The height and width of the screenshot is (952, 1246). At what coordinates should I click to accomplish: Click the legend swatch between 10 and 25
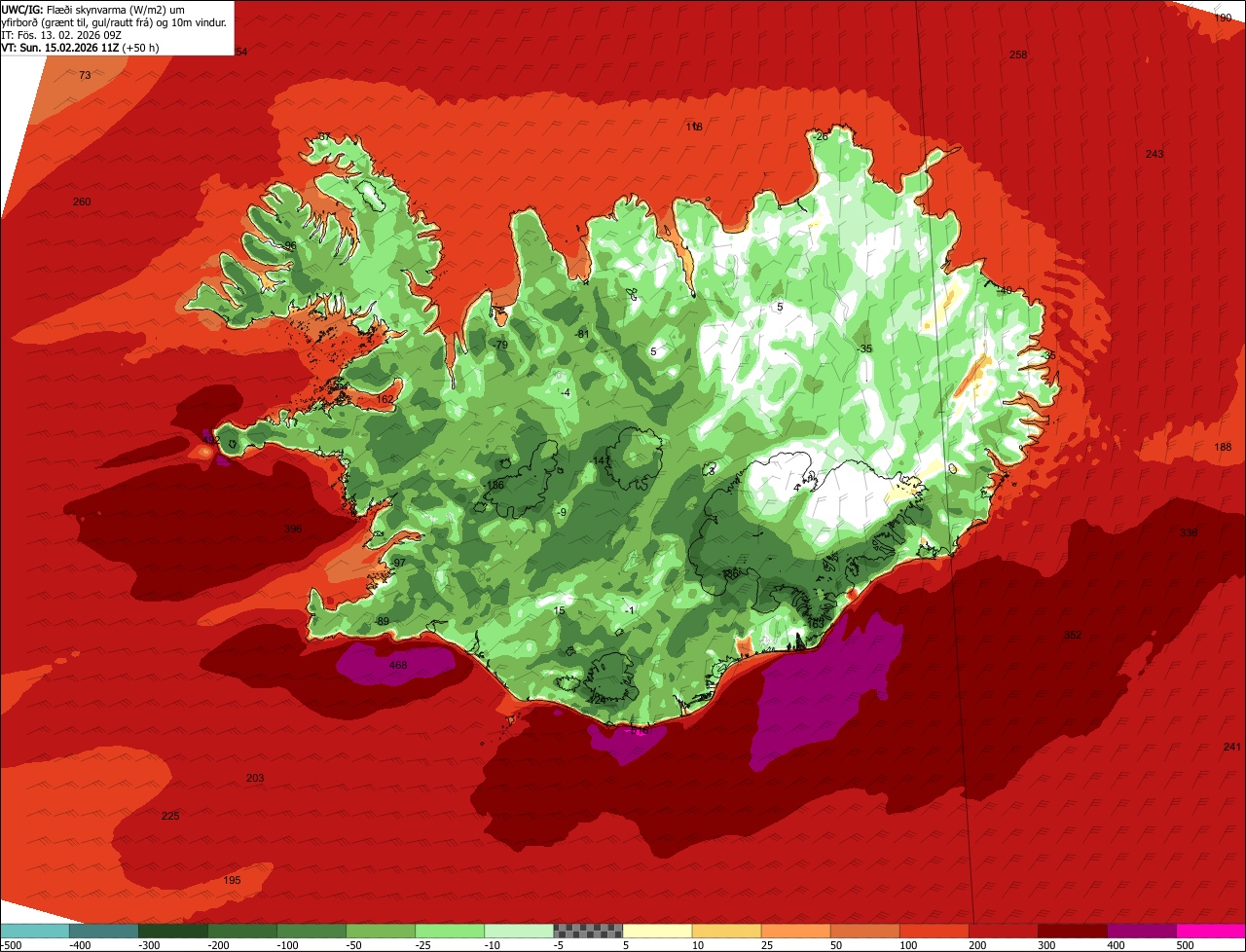pos(726,931)
